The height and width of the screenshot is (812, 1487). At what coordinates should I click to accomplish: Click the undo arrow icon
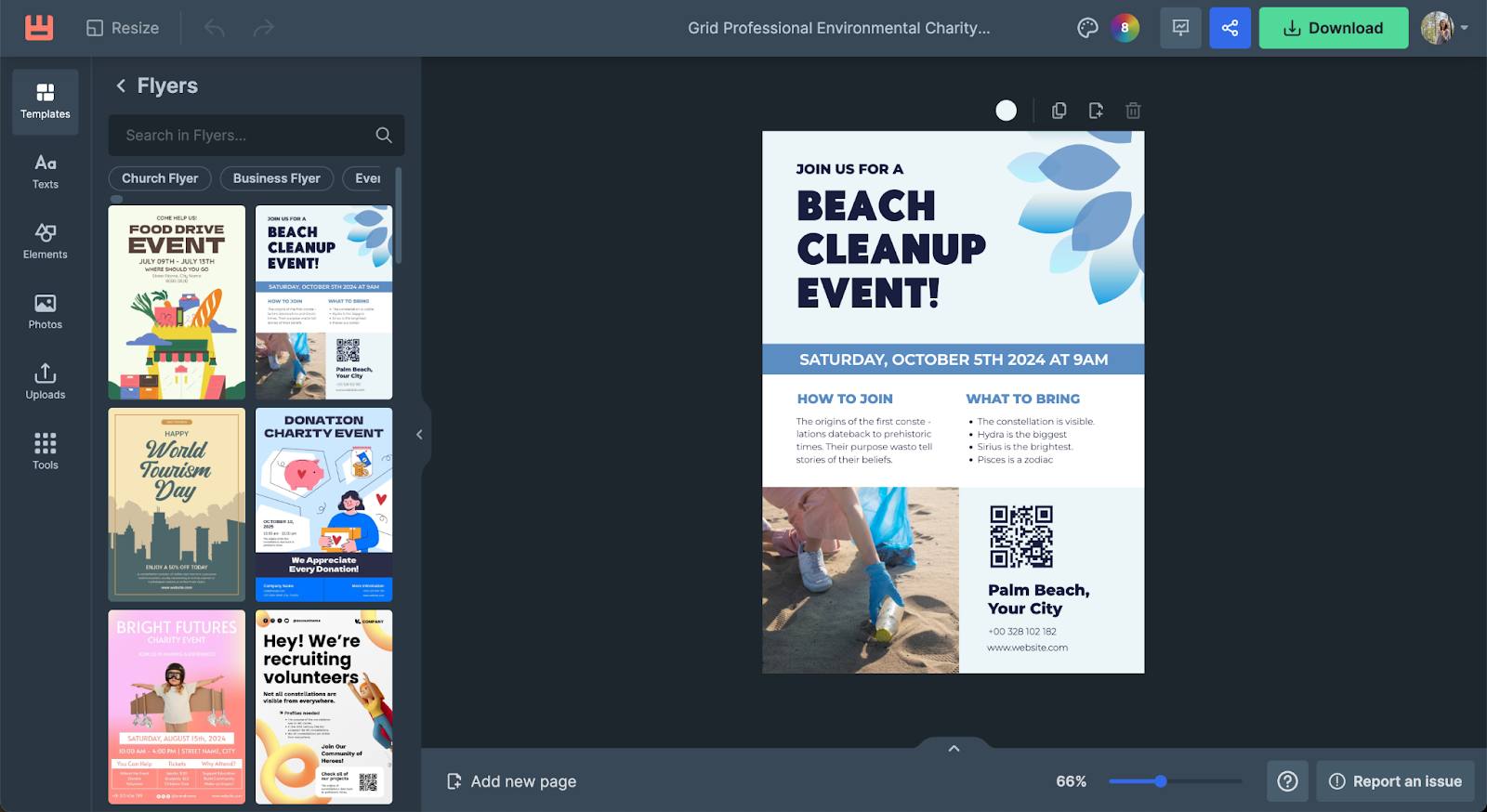[215, 28]
